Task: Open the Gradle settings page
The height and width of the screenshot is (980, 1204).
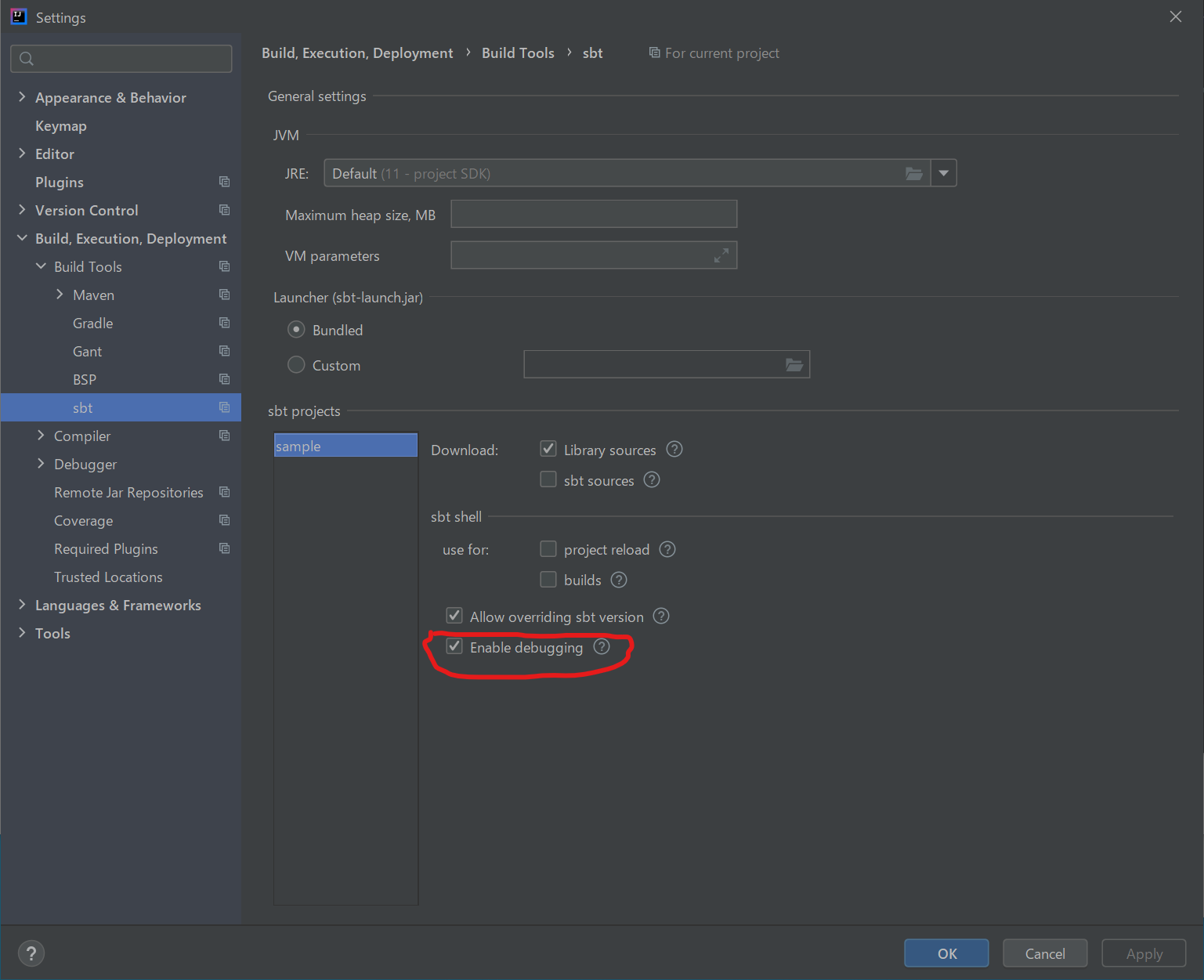Action: click(x=93, y=323)
